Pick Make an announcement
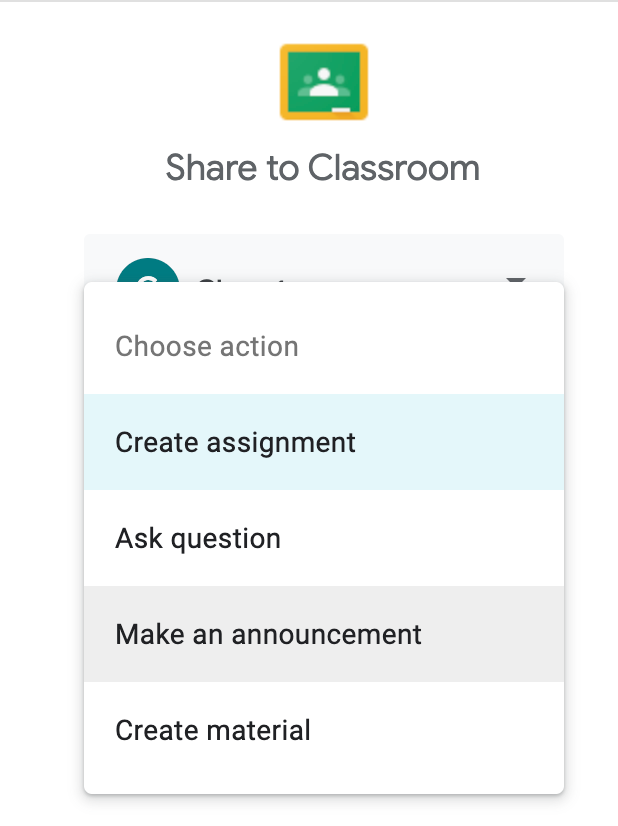The image size is (618, 826). pyautogui.click(x=268, y=634)
